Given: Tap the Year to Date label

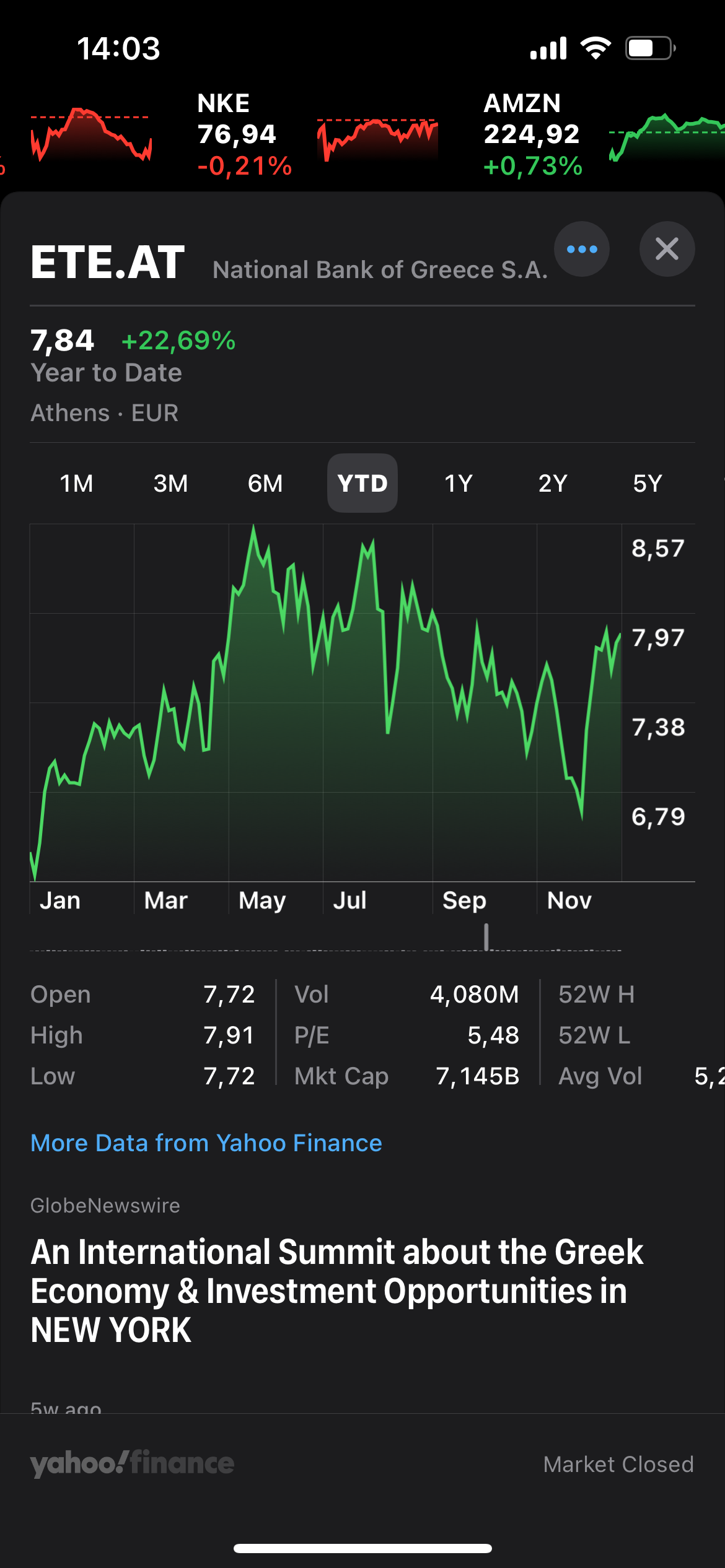Looking at the screenshot, I should (x=107, y=373).
